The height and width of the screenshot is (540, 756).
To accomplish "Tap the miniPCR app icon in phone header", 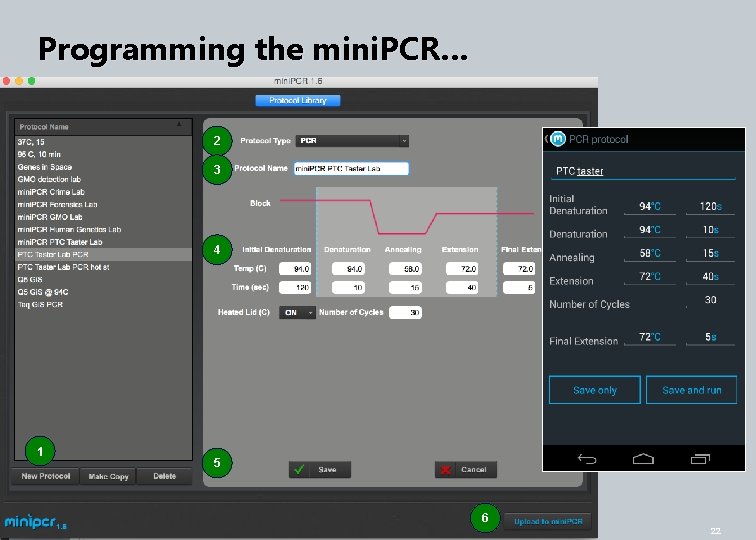I will point(558,139).
